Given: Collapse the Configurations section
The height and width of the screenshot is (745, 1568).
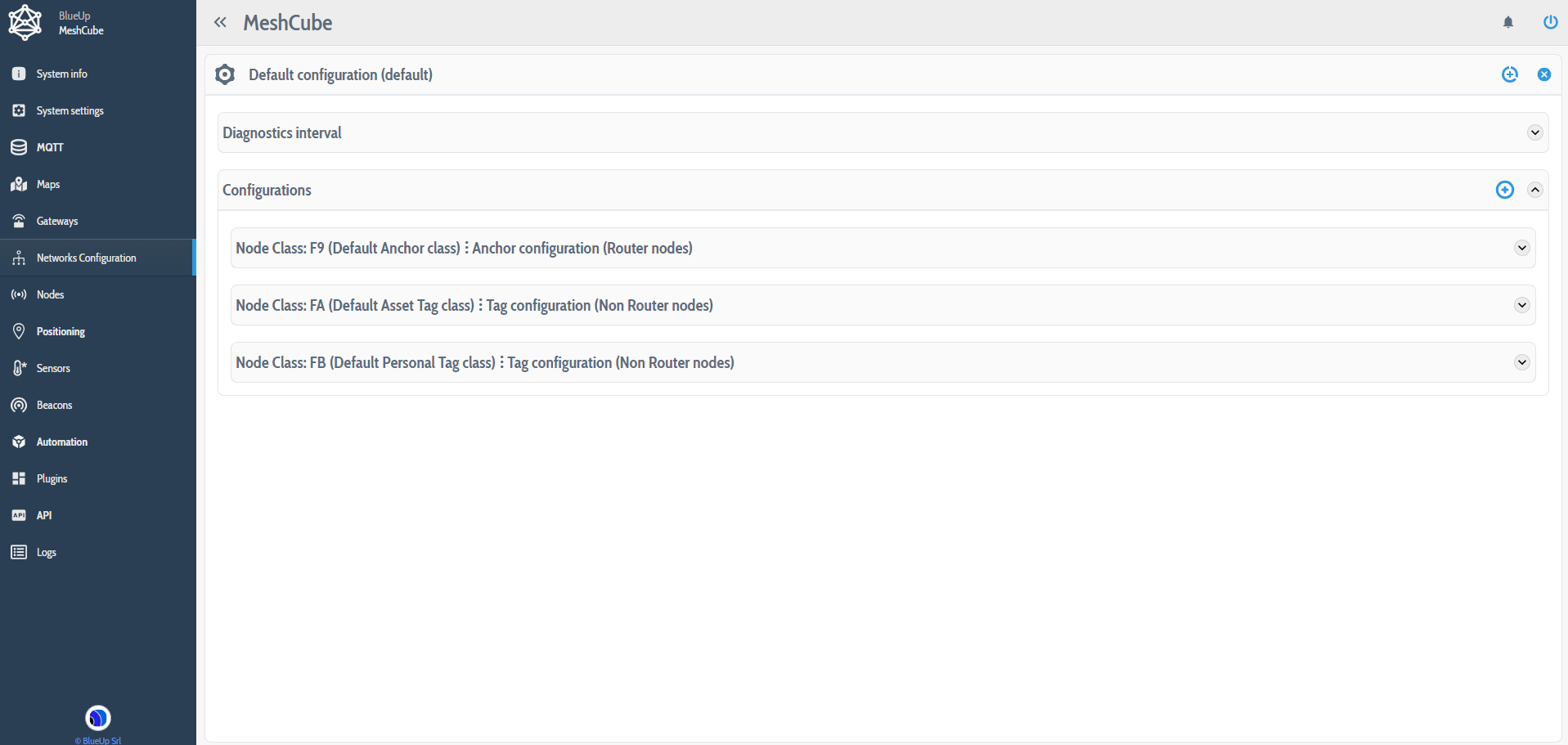Looking at the screenshot, I should 1535,190.
